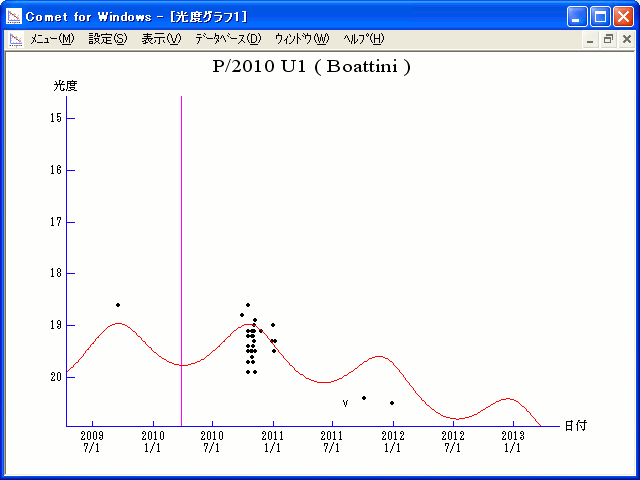
Task: Click the graph document icon in menu bar
Action: pos(15,39)
